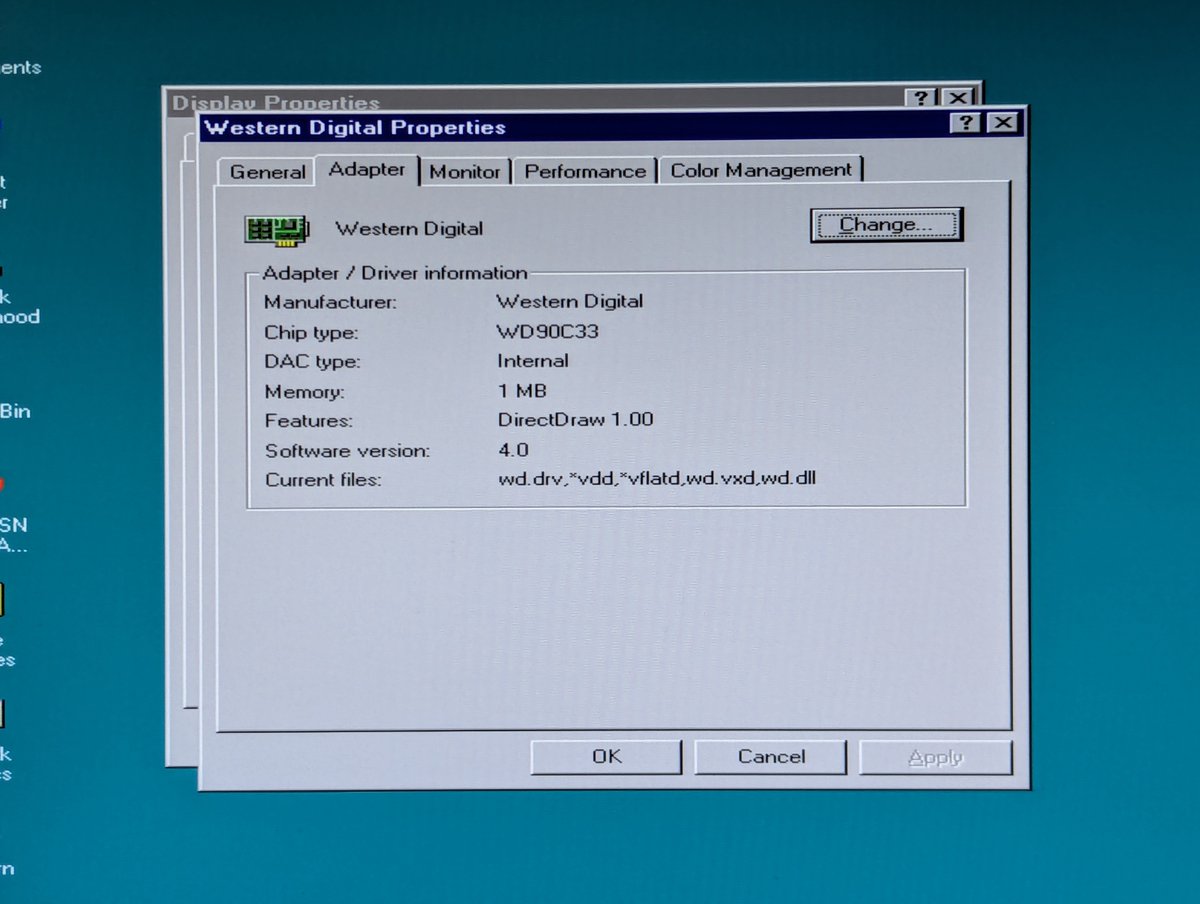Click the memory value 1 MB

tap(522, 391)
